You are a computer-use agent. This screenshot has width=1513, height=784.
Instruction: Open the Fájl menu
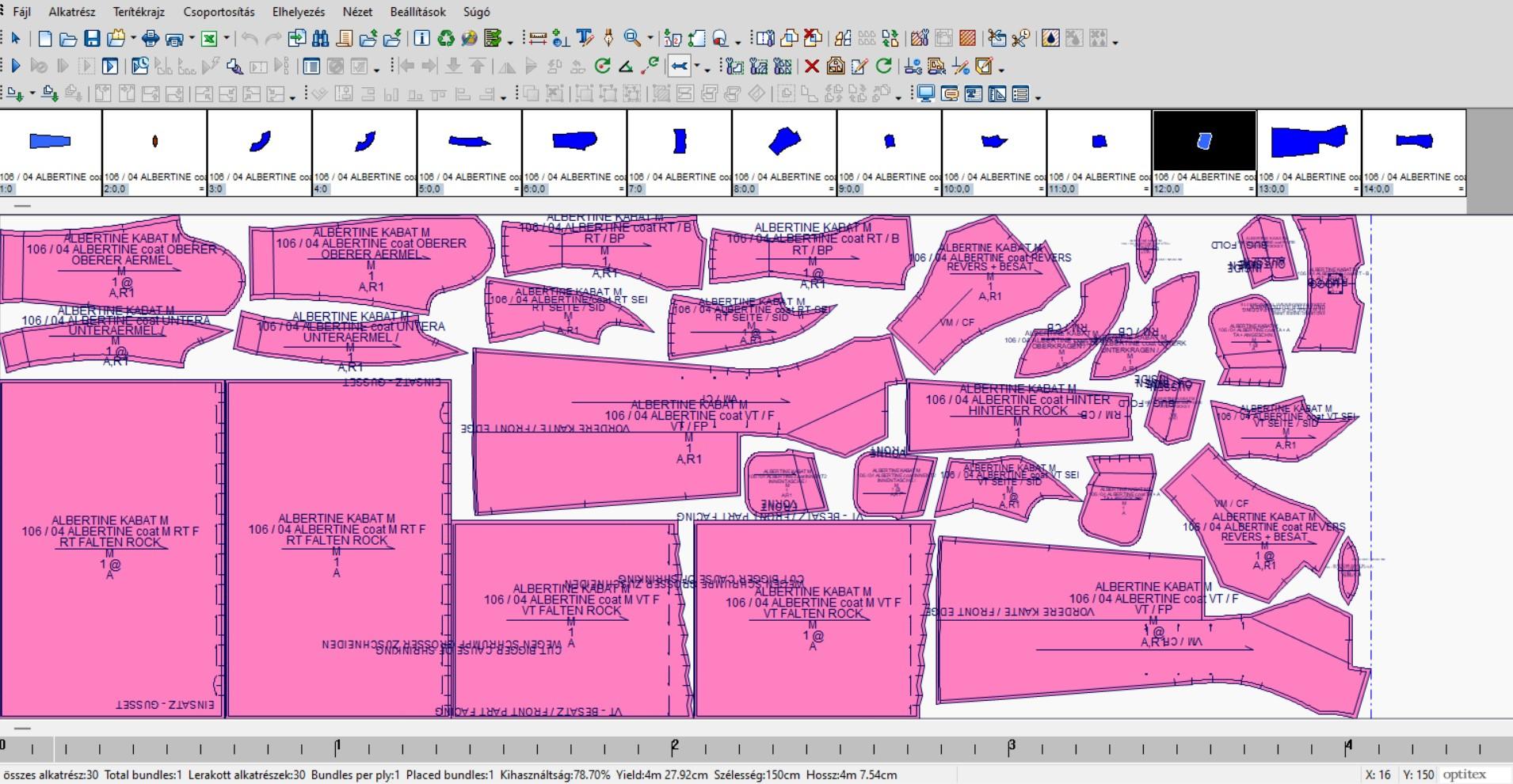(x=21, y=12)
